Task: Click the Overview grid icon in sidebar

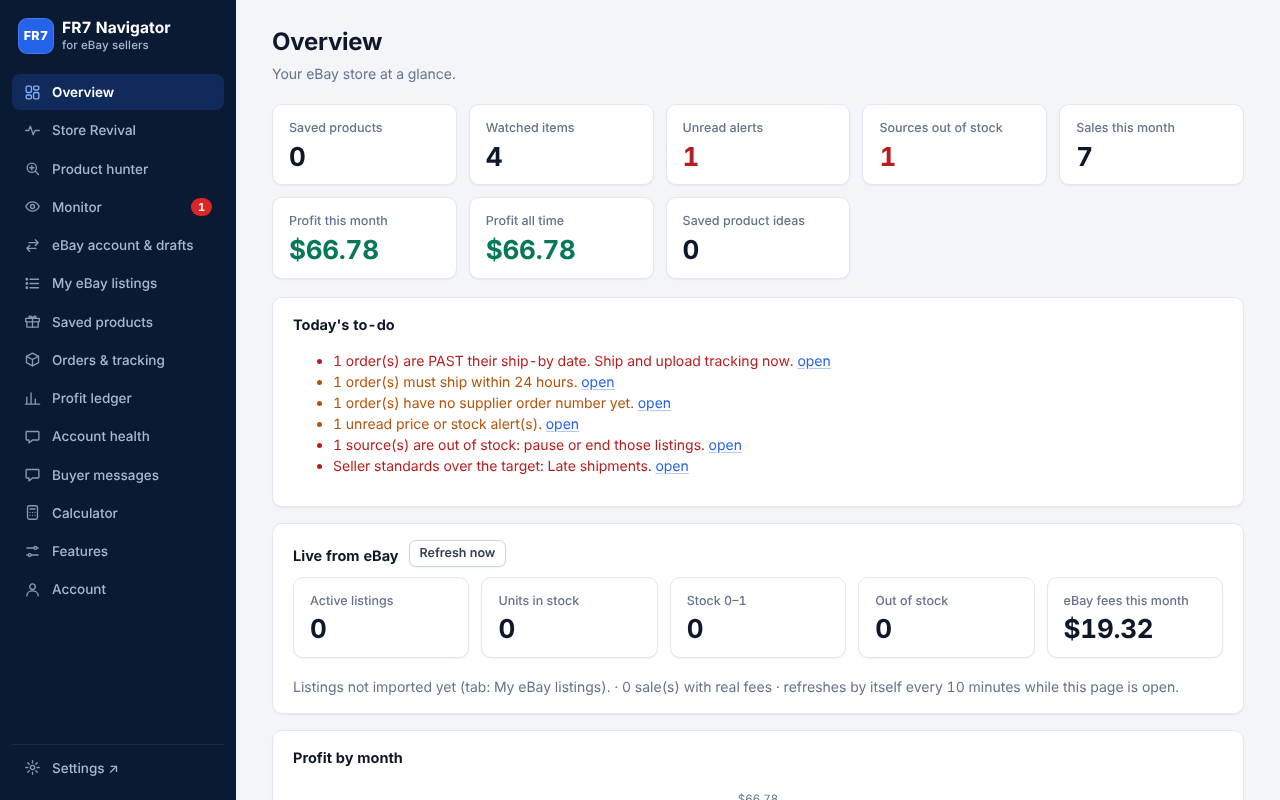Action: [32, 92]
